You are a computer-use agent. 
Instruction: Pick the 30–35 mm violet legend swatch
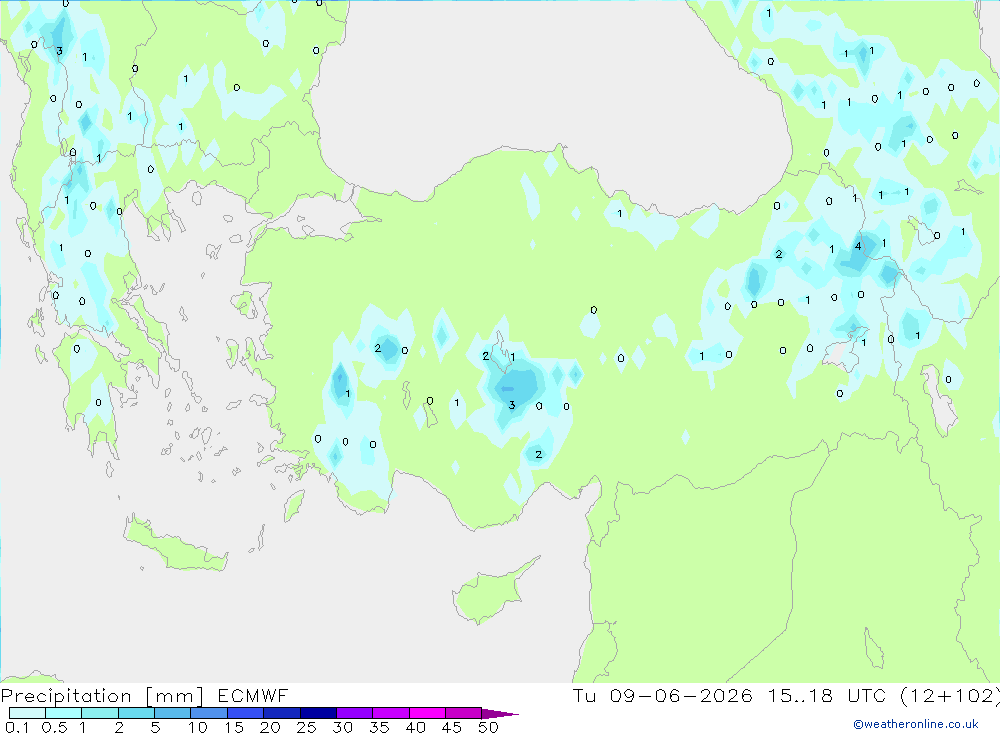[354, 713]
